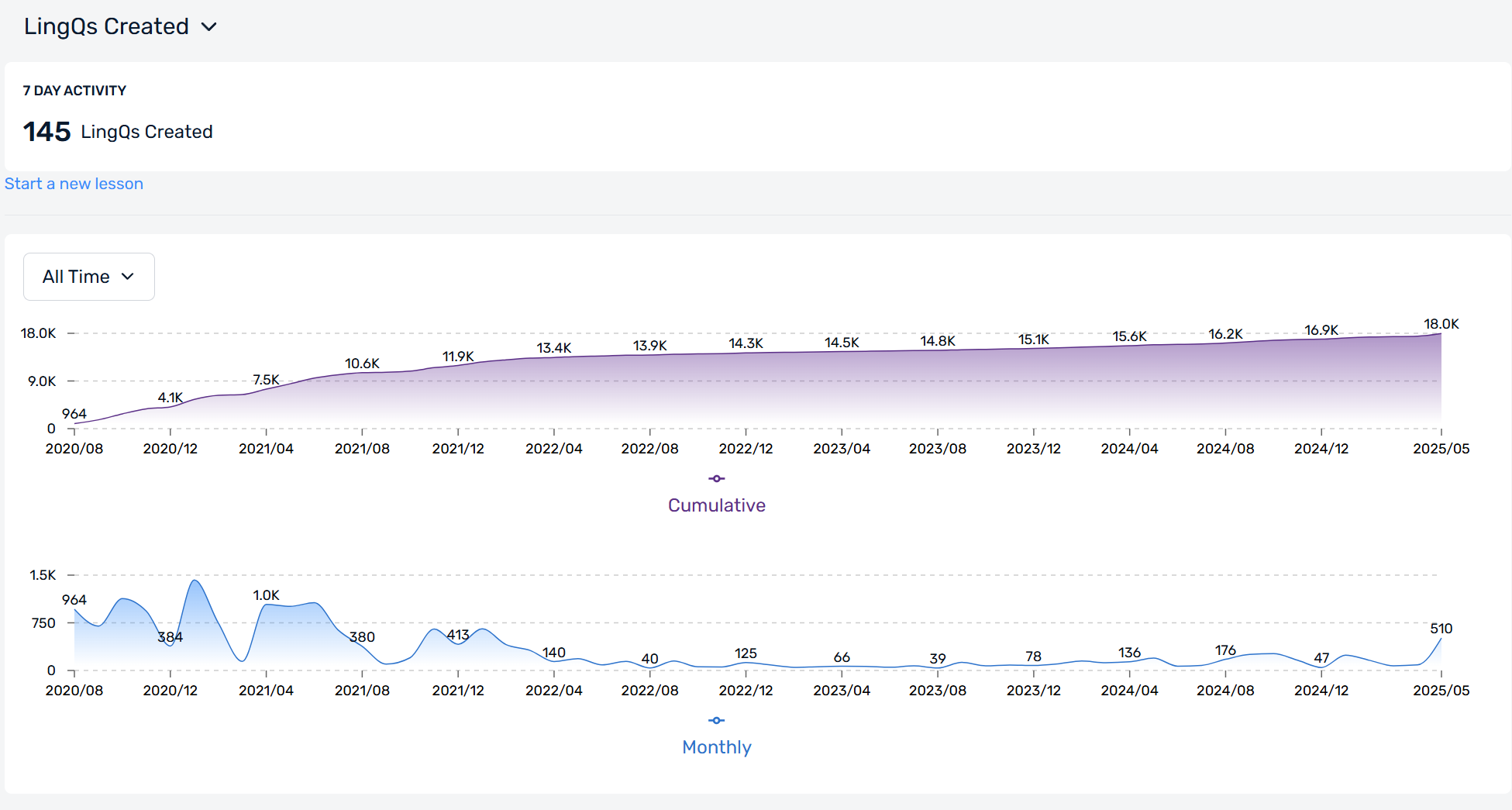Click the 39 monthly data label

coord(938,659)
